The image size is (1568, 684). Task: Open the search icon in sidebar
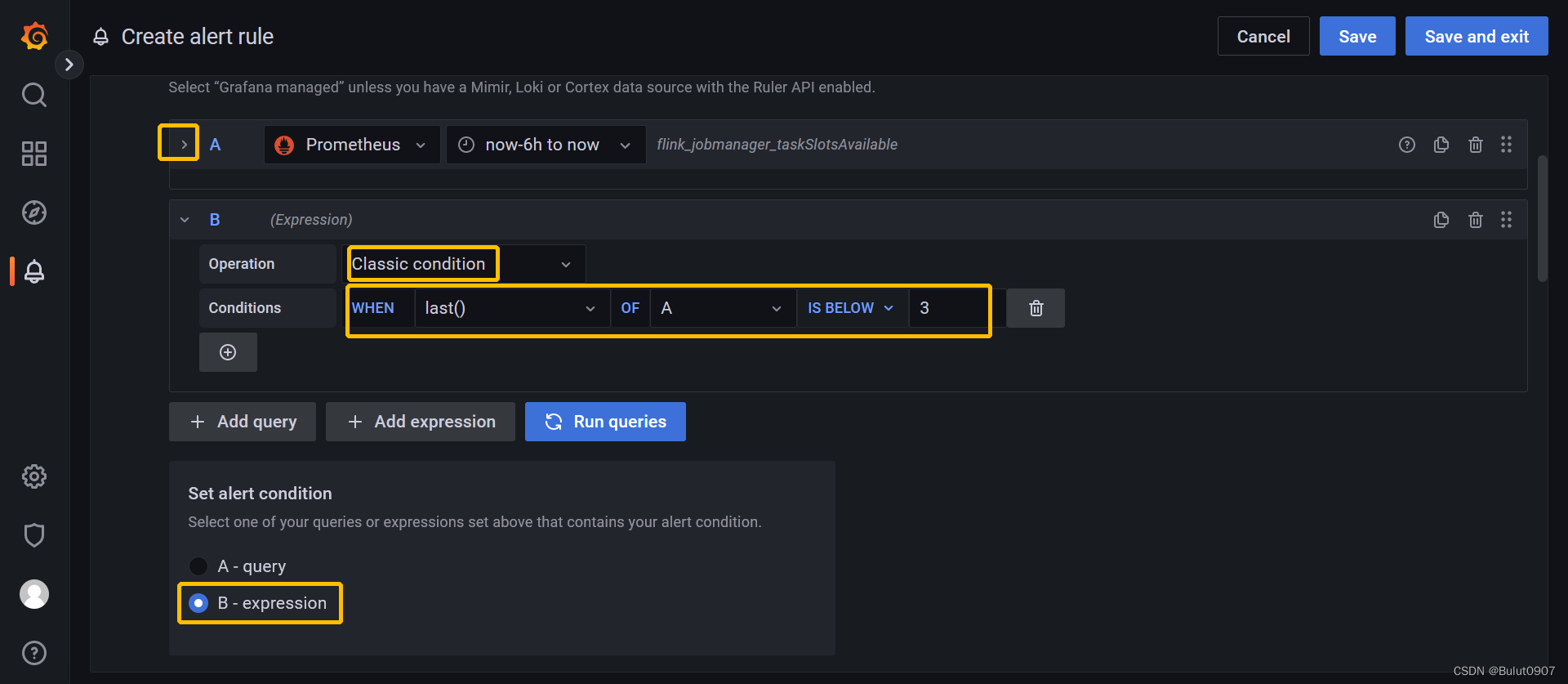click(34, 95)
